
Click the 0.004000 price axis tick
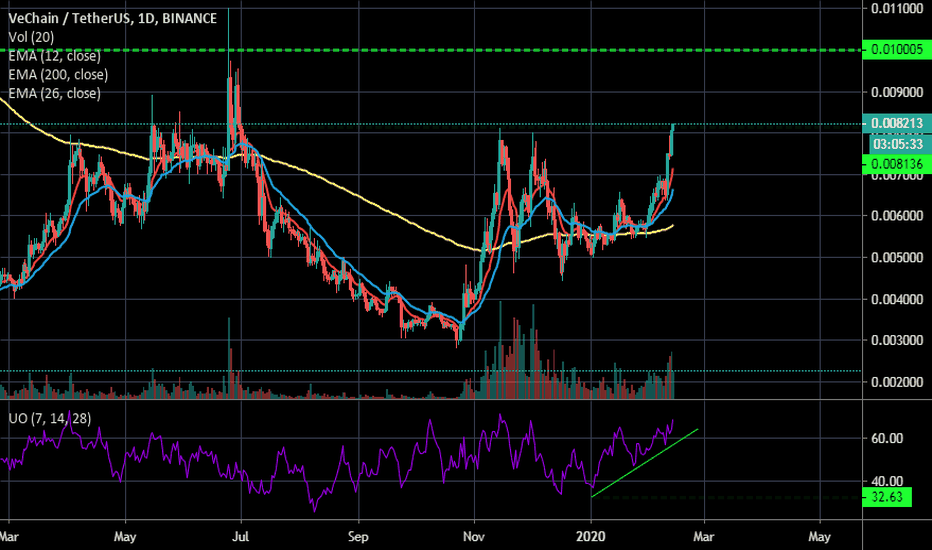[x=897, y=299]
